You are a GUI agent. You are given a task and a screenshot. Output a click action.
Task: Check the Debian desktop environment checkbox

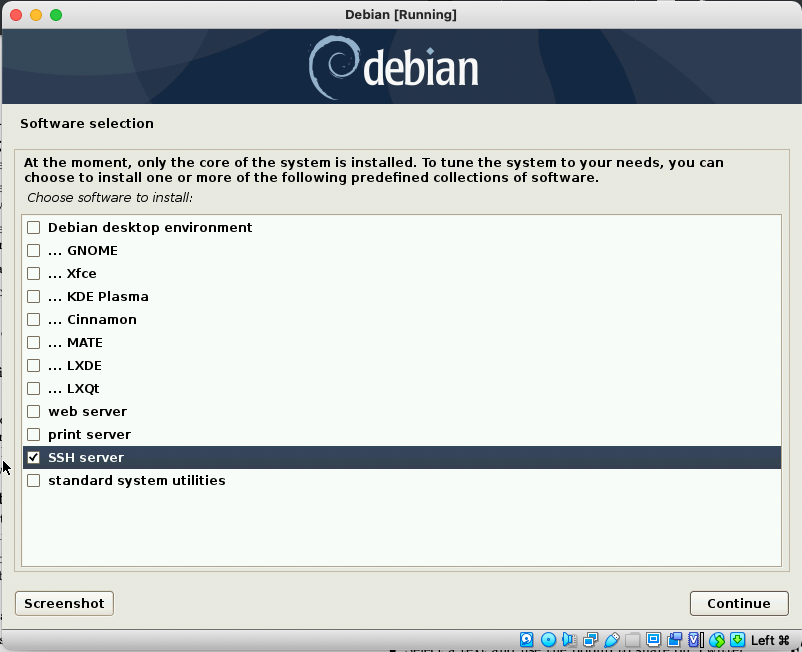pos(34,227)
